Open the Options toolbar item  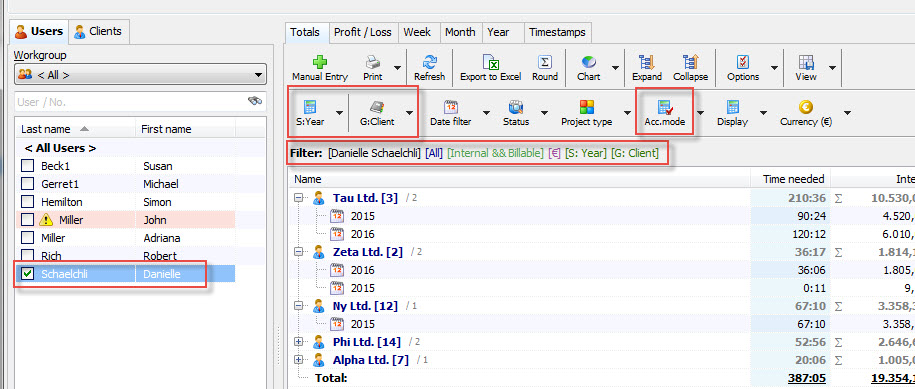[743, 62]
